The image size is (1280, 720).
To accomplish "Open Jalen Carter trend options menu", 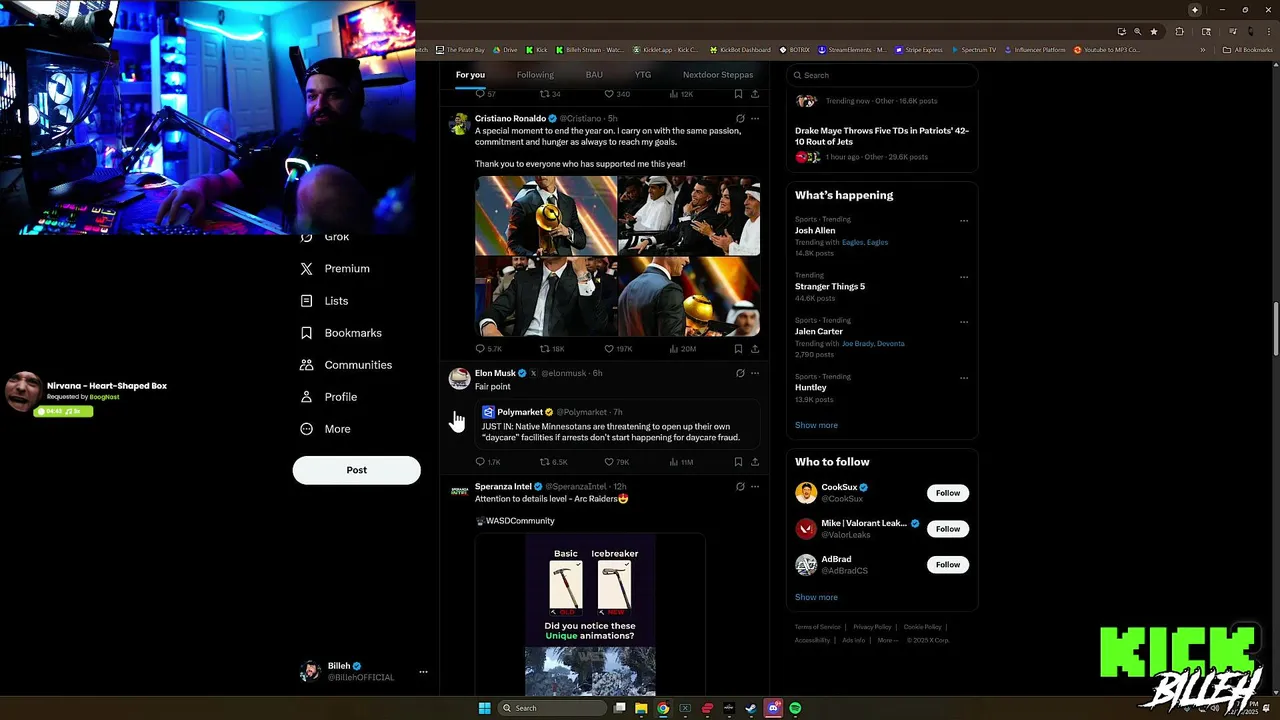I will click(964, 322).
